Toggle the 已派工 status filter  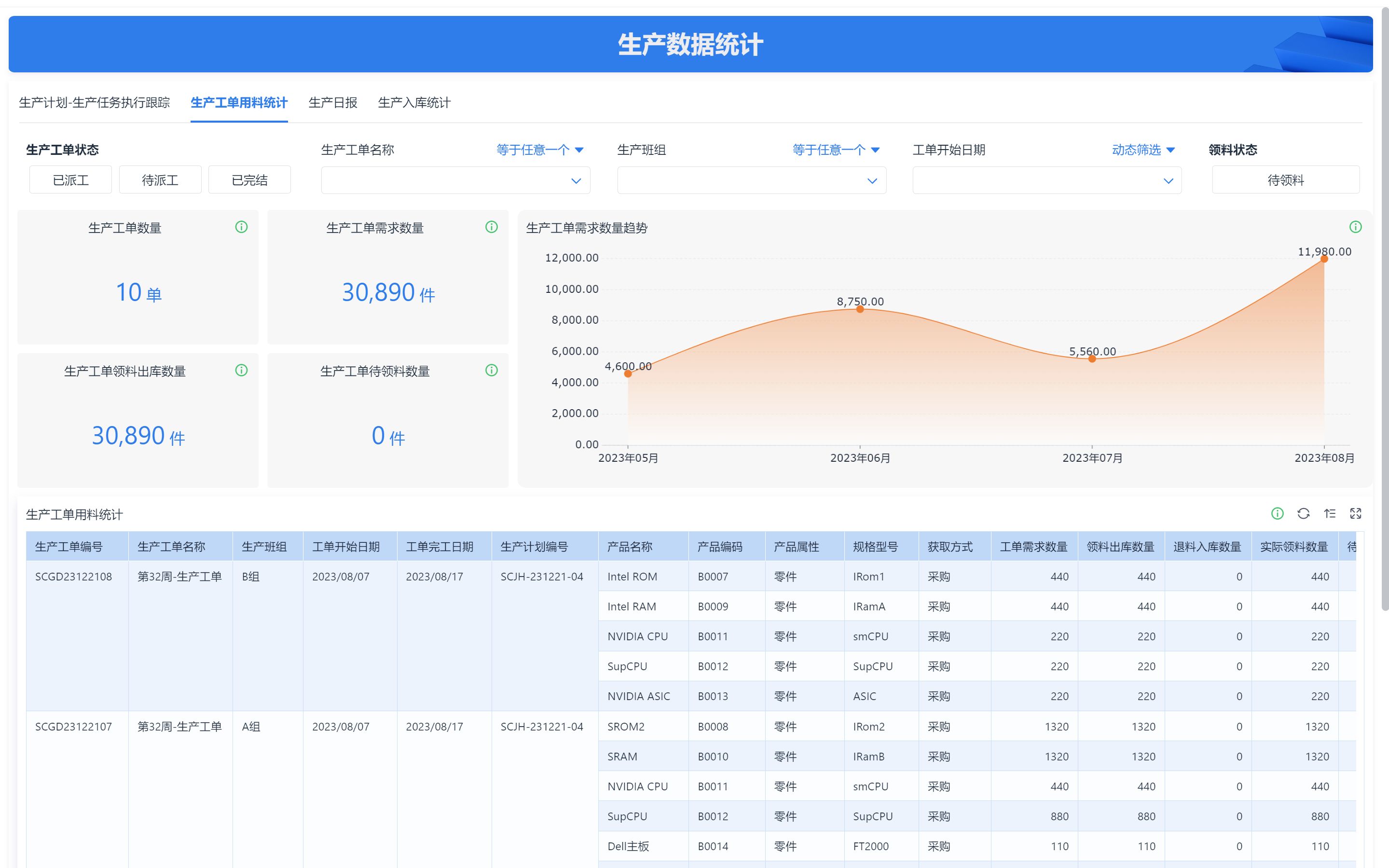pos(70,180)
